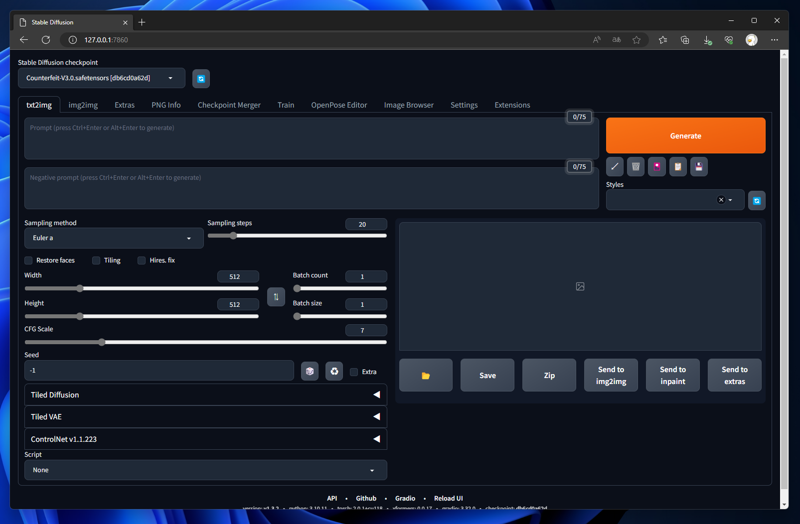The height and width of the screenshot is (524, 800).
Task: Expand ControlNet v1.1.223 section
Action: pyautogui.click(x=206, y=439)
